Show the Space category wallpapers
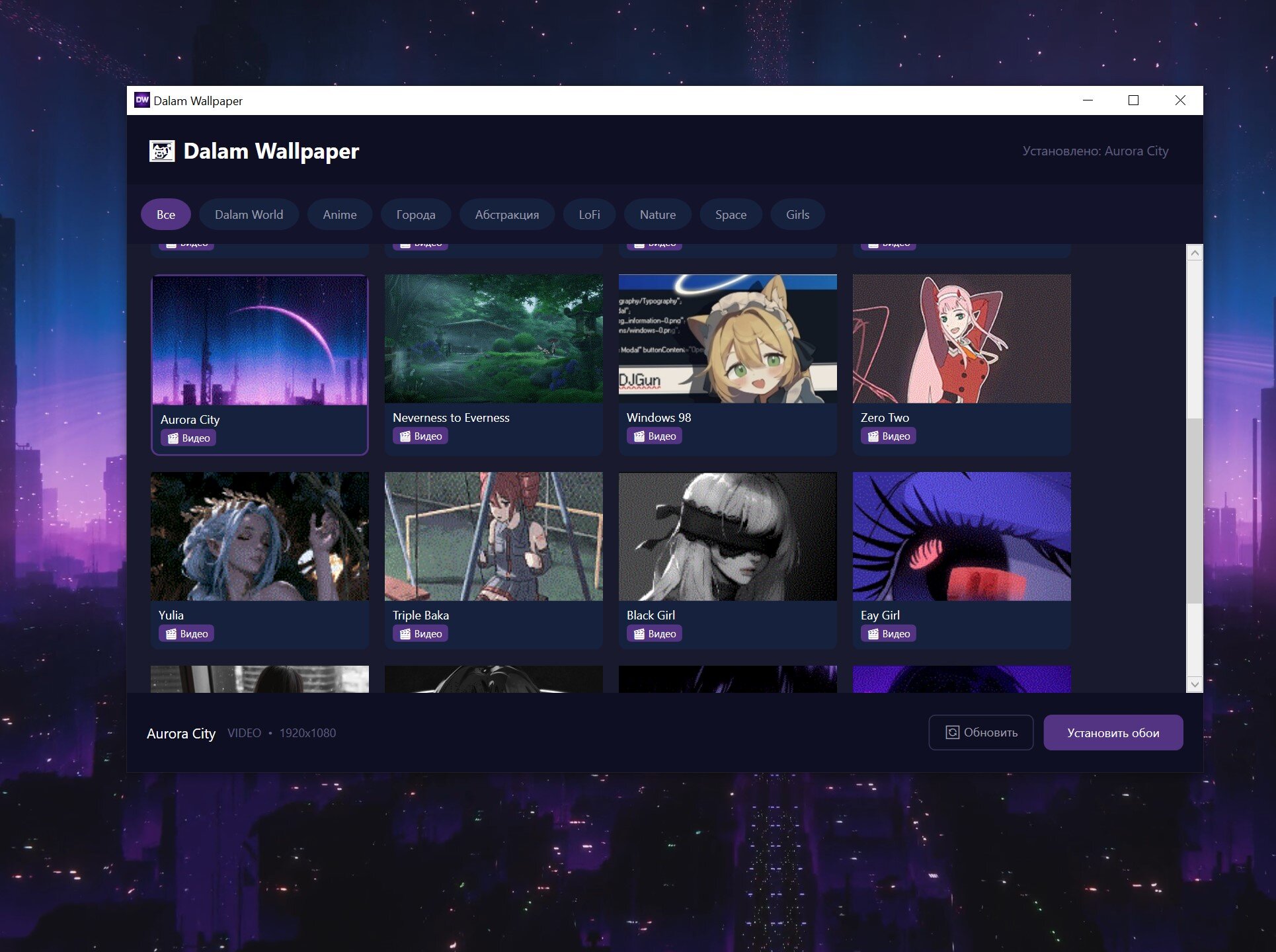The image size is (1276, 952). [x=731, y=214]
